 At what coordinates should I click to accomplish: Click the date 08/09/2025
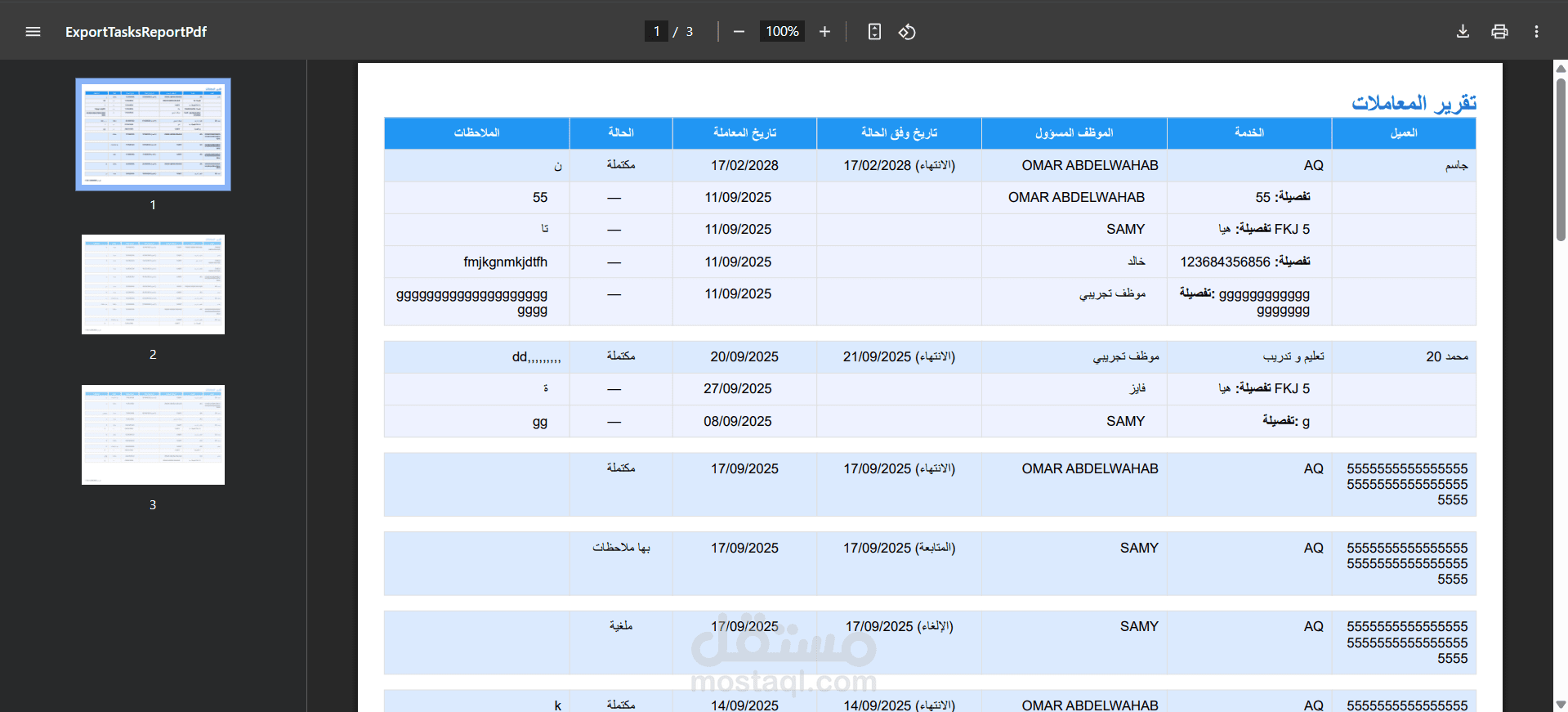[x=738, y=421]
